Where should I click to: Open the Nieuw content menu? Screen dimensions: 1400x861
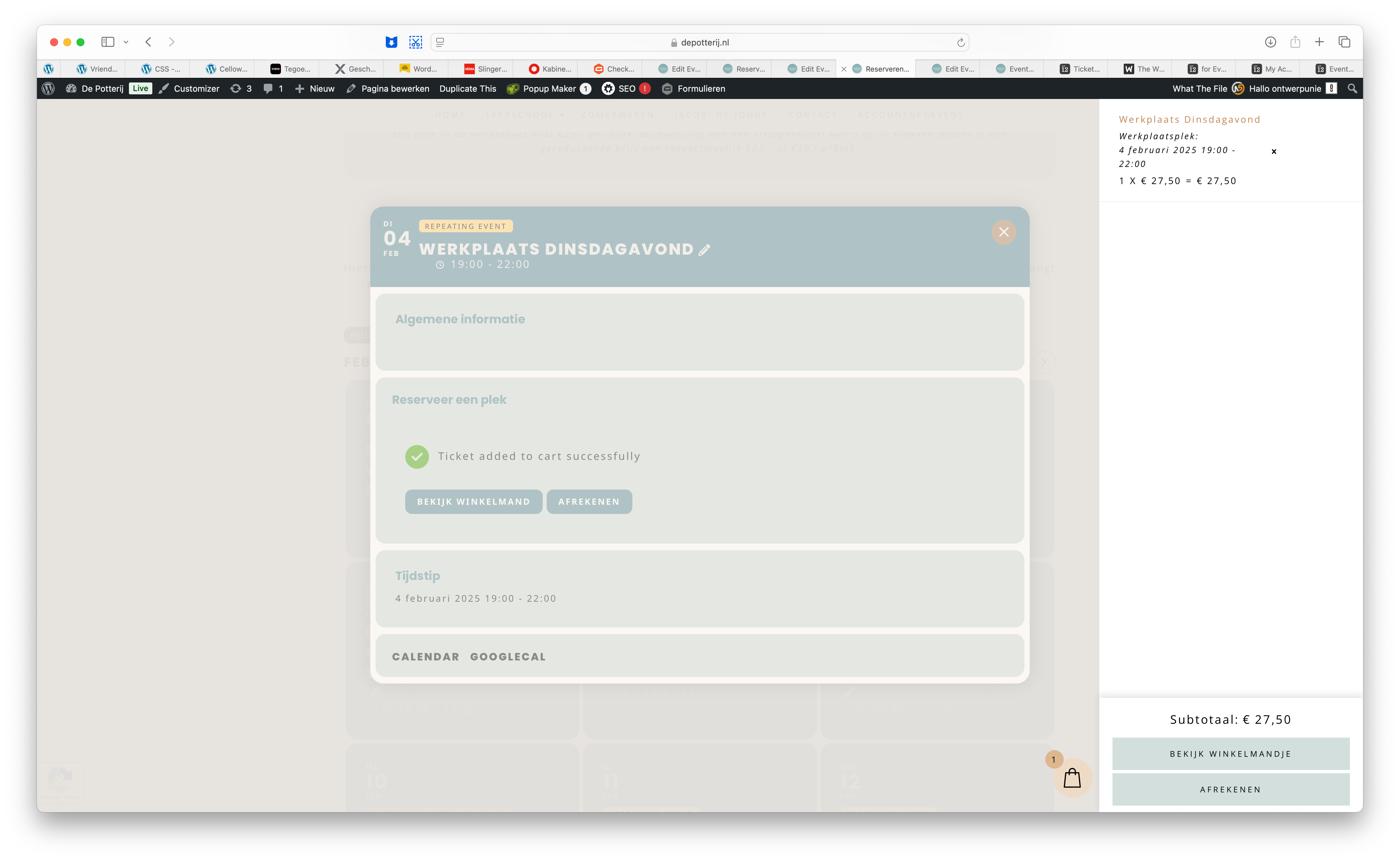[315, 88]
